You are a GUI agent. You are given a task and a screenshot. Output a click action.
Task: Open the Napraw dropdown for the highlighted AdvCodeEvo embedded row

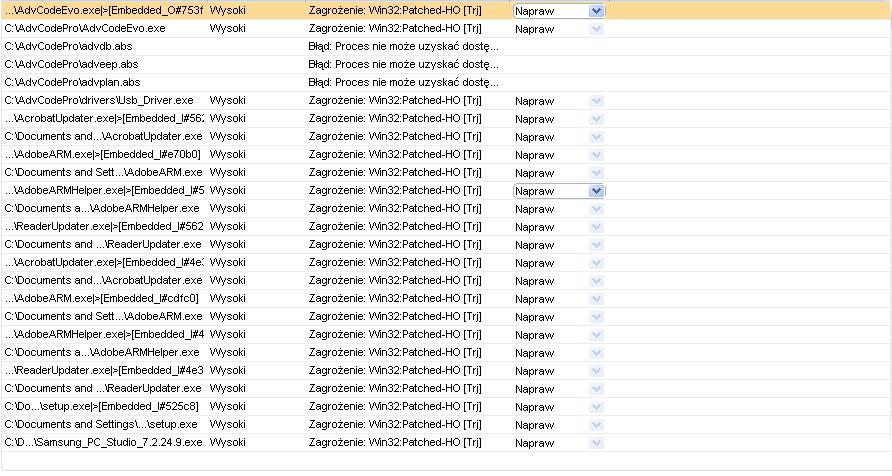click(596, 11)
